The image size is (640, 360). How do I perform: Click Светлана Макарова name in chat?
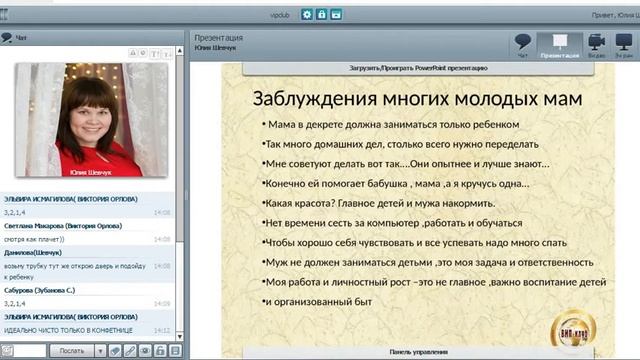(63, 226)
